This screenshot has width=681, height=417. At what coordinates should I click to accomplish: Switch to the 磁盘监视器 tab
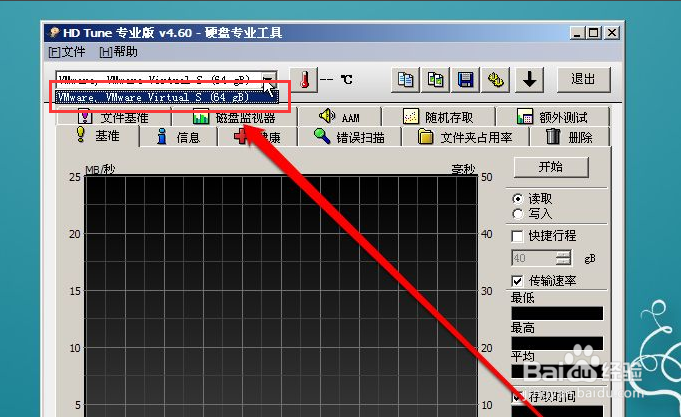tap(235, 117)
